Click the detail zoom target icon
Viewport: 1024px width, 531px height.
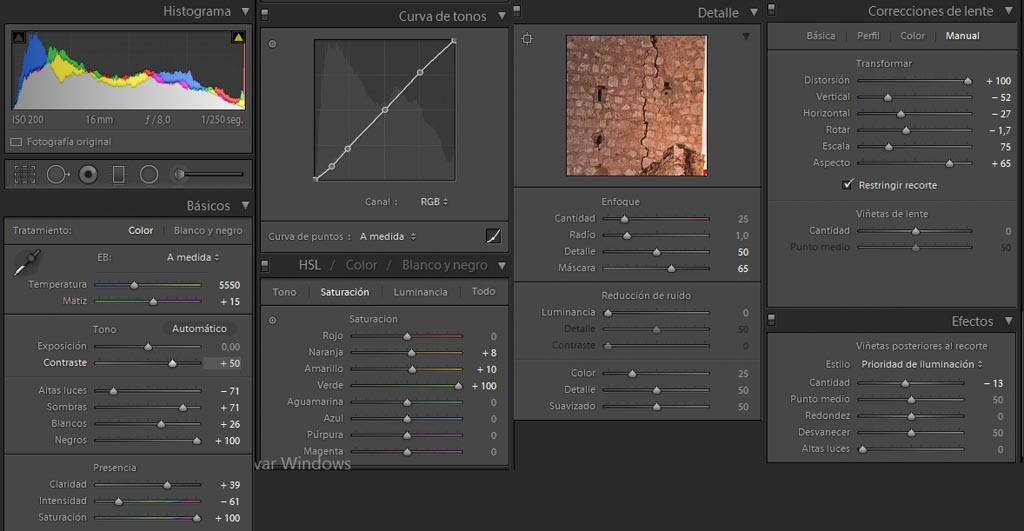pyautogui.click(x=528, y=39)
